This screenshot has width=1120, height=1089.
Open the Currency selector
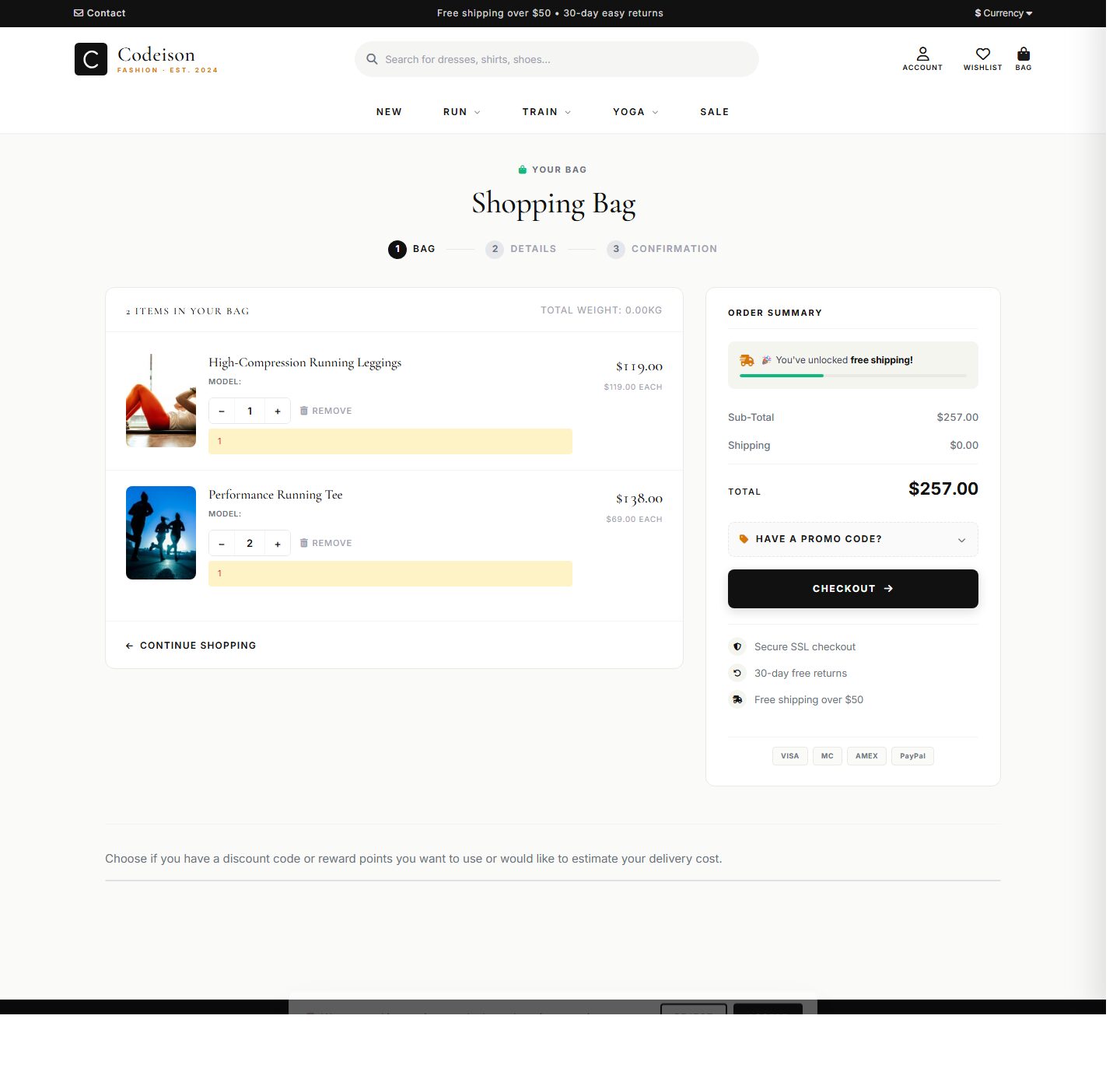pyautogui.click(x=1002, y=12)
